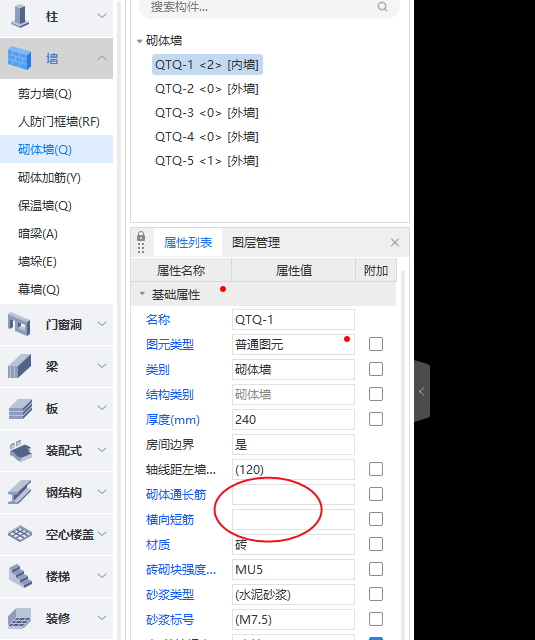Click the empty 横向短筋 value field
This screenshot has width=535, height=640.
[x=293, y=519]
